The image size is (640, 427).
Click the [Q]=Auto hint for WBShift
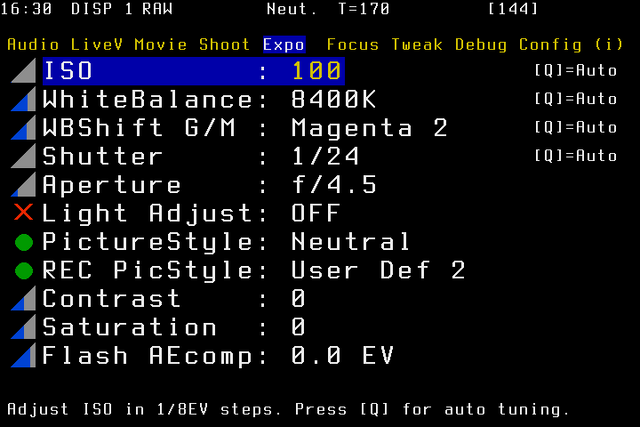point(576,128)
